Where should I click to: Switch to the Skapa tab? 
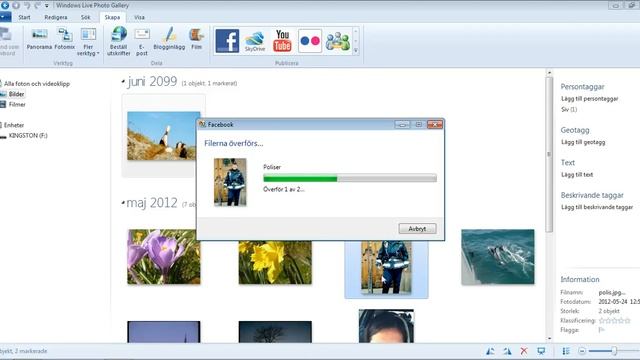point(112,17)
